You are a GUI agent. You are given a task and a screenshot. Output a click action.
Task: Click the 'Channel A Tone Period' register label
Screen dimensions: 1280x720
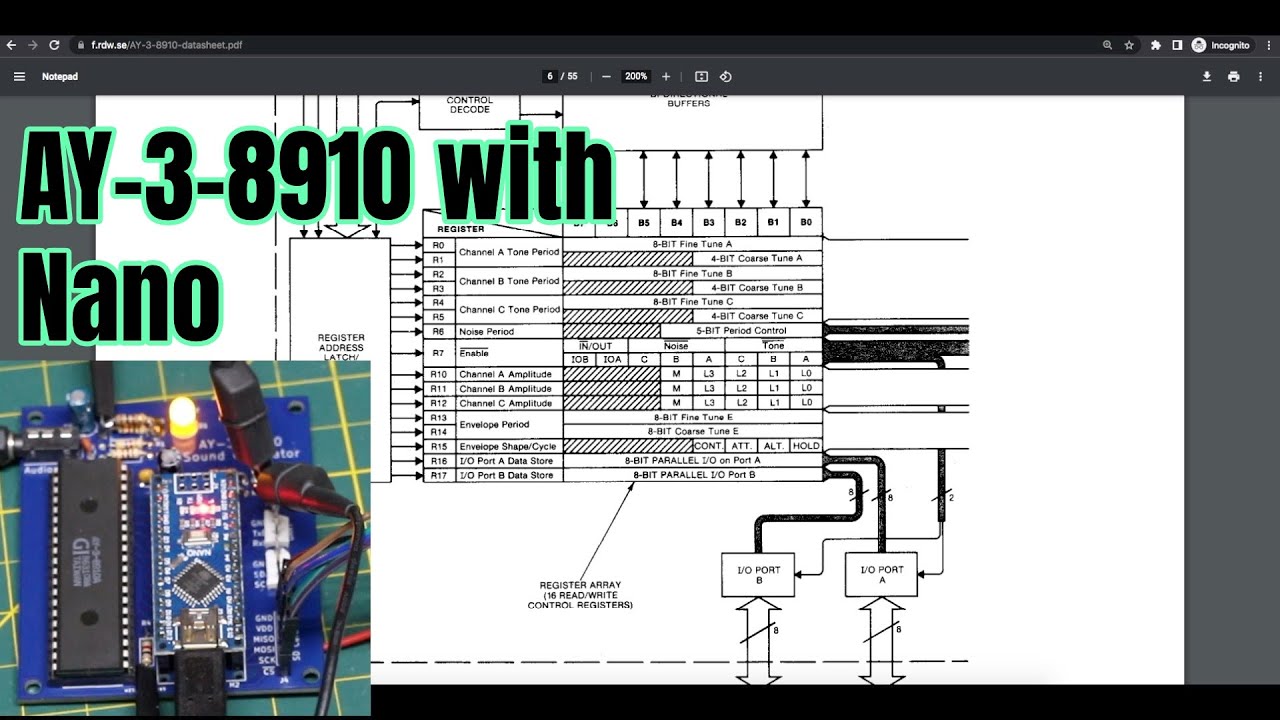pyautogui.click(x=509, y=252)
